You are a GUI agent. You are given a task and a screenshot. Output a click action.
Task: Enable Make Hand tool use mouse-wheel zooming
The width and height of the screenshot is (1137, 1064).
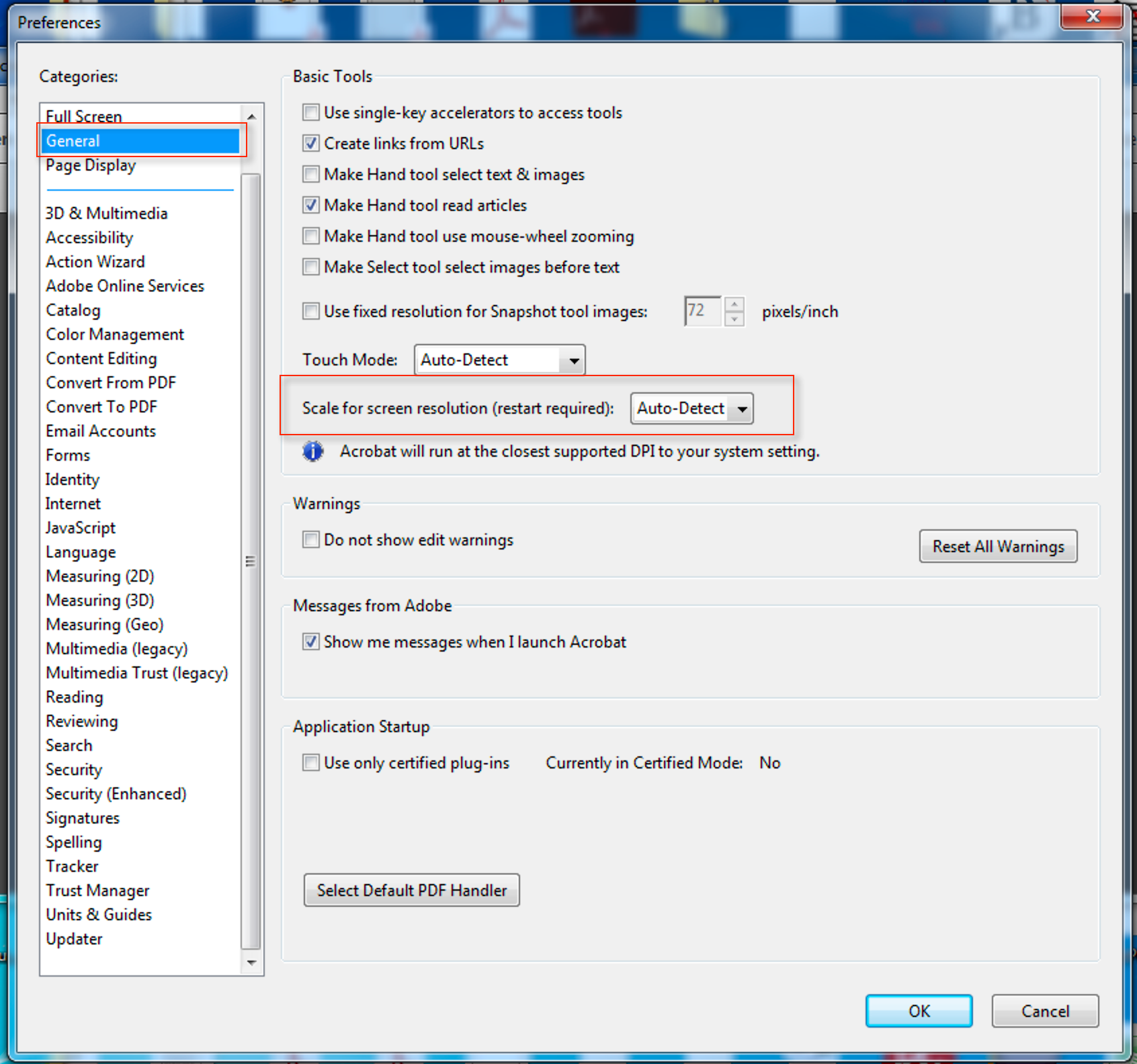coord(310,236)
